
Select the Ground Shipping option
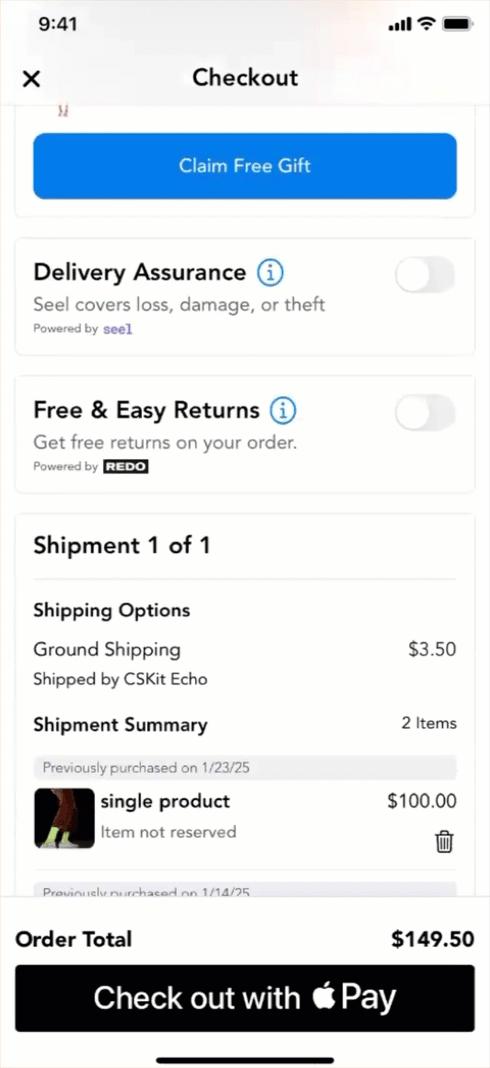point(107,649)
